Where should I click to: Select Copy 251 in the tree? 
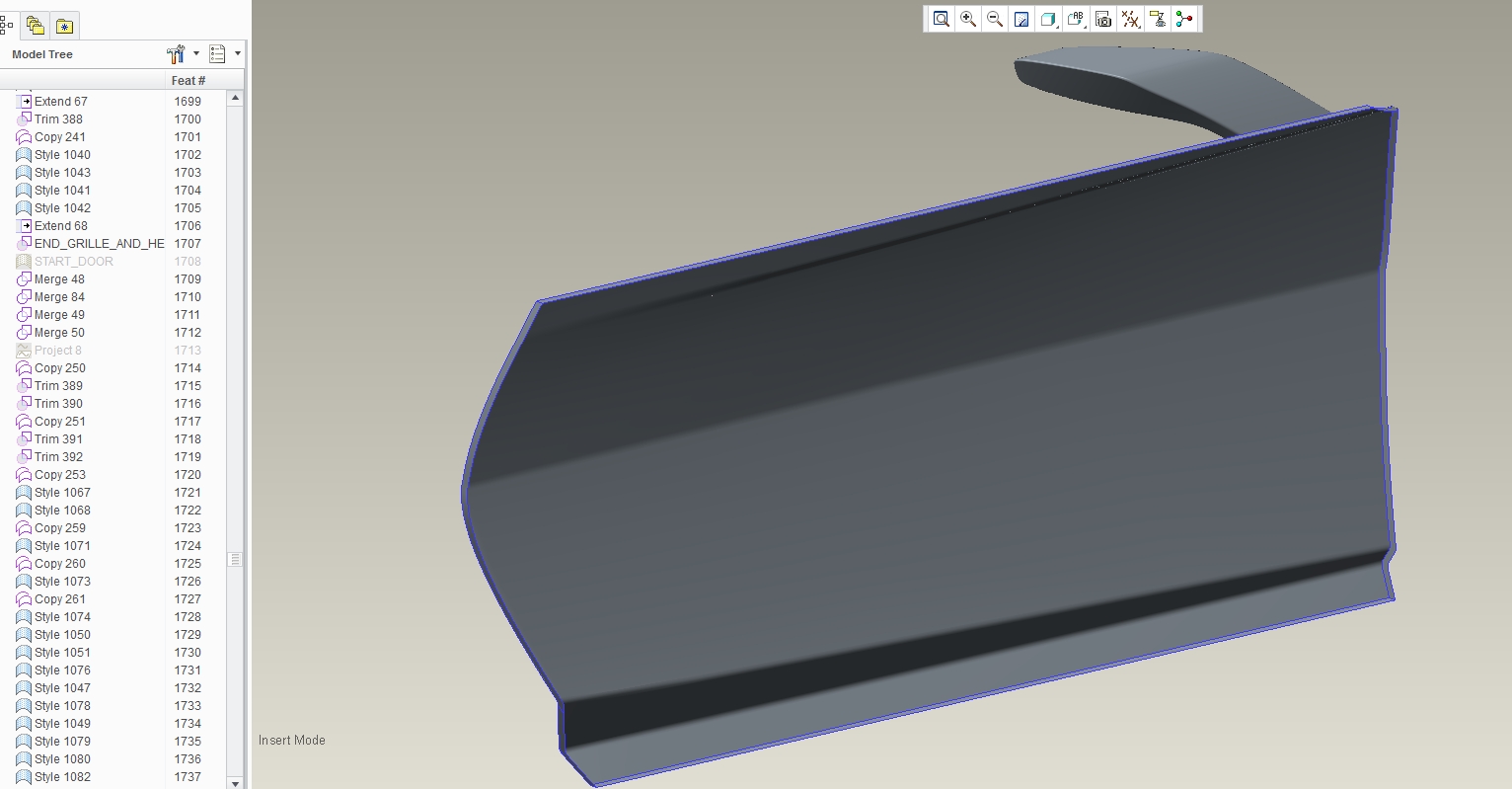point(60,422)
